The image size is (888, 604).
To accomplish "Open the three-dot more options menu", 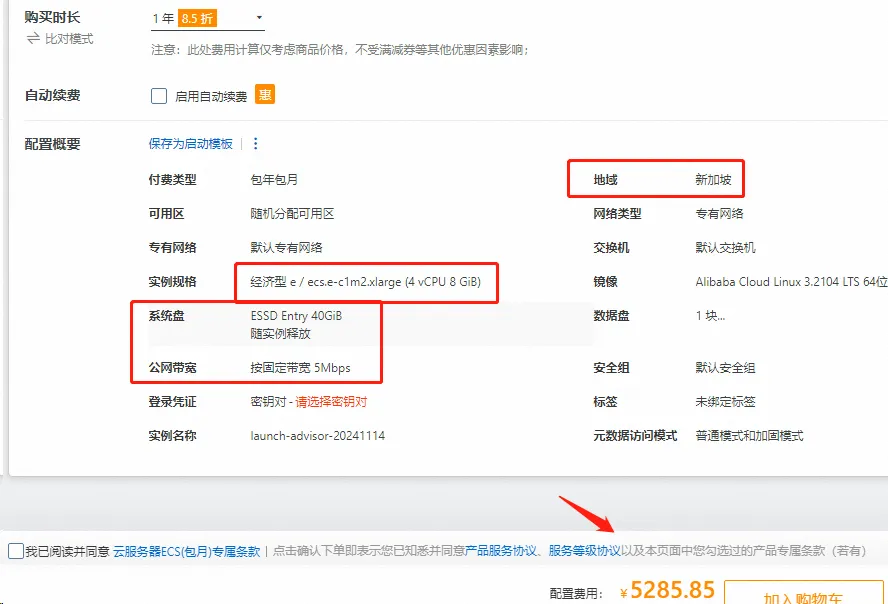I will pos(255,144).
